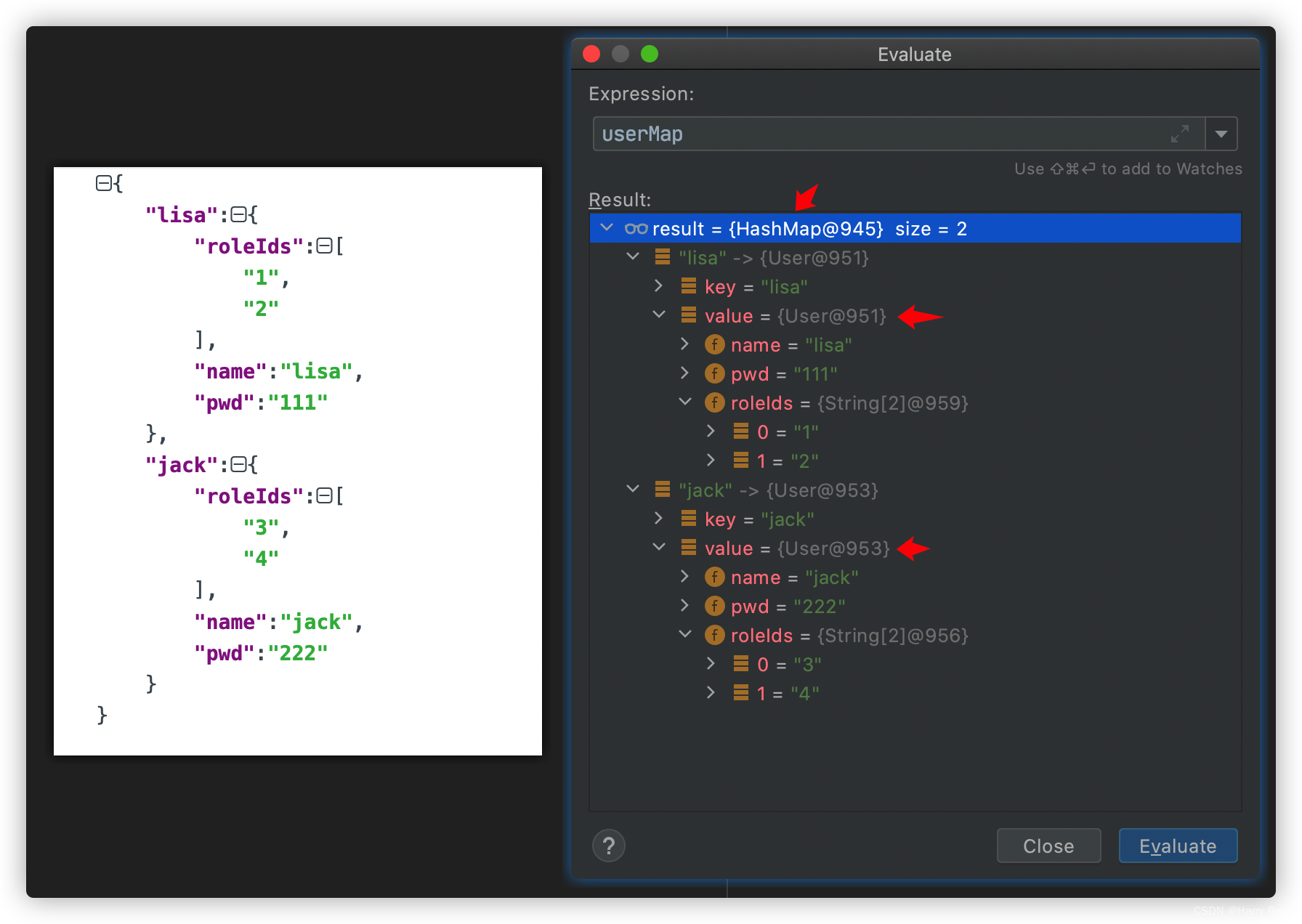Select the result = {HashMap@945} row text
The height and width of the screenshot is (924, 1302).
(x=809, y=229)
